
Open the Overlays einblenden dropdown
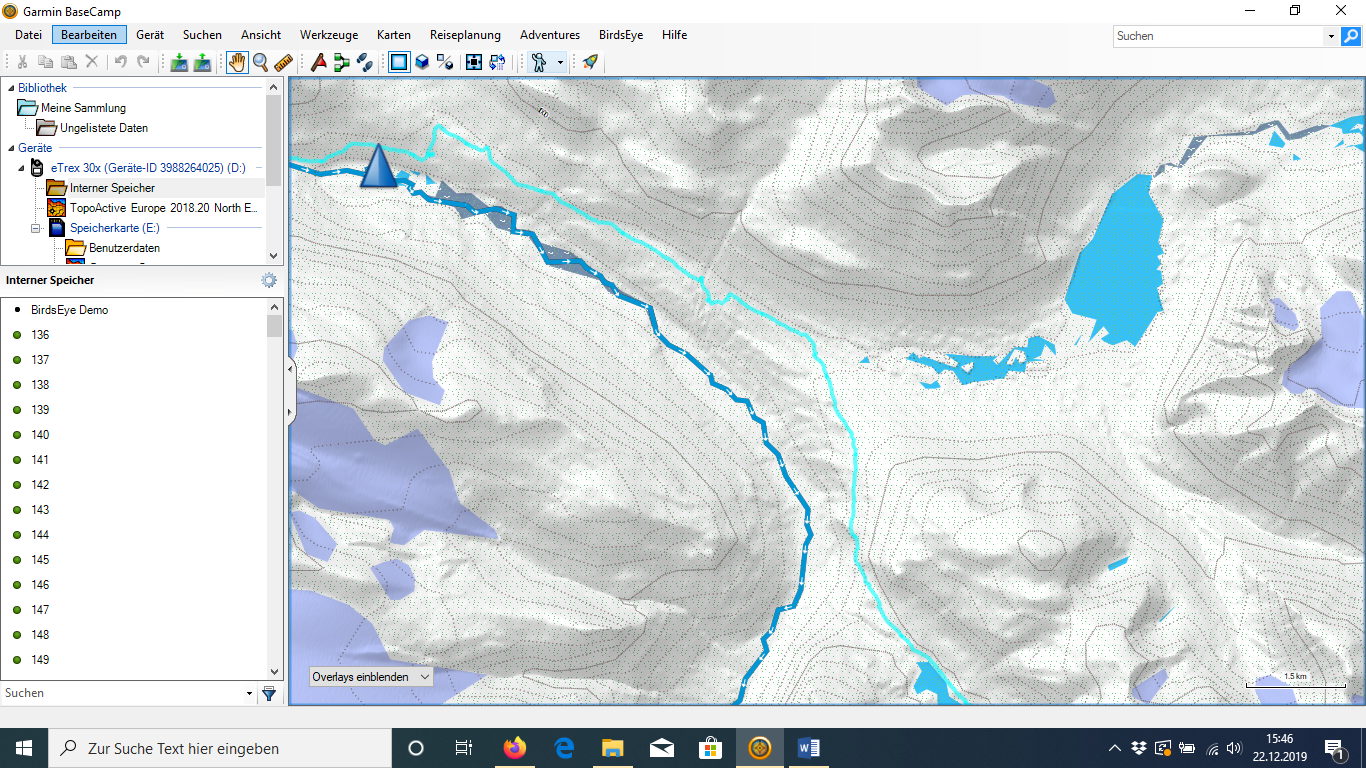click(x=371, y=677)
